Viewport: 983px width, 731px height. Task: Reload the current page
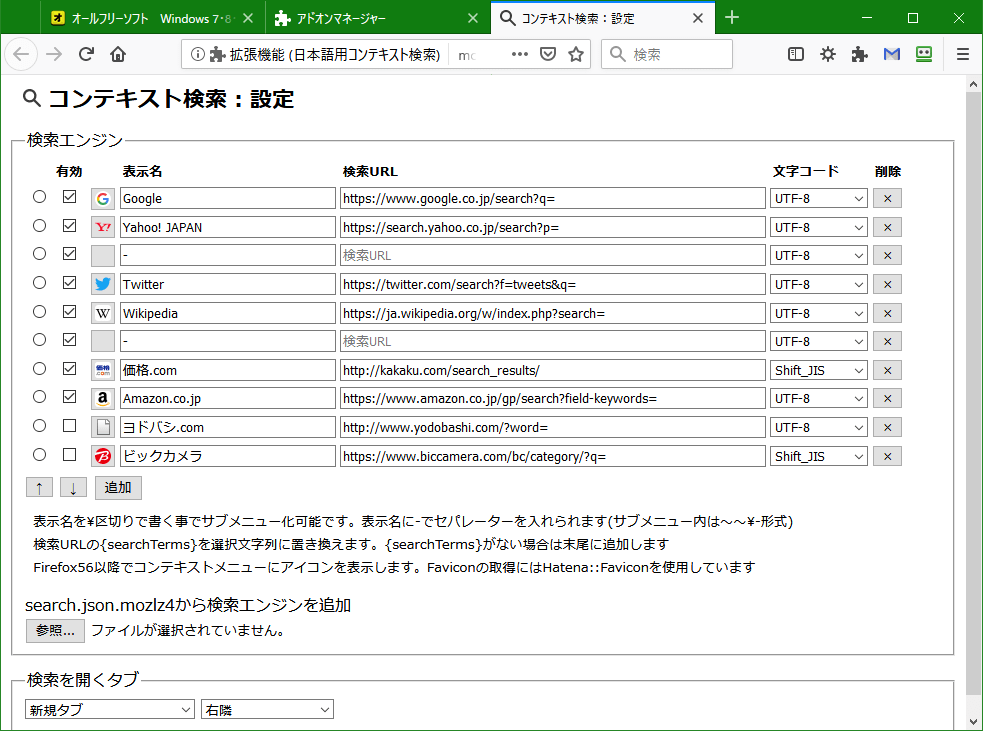87,55
